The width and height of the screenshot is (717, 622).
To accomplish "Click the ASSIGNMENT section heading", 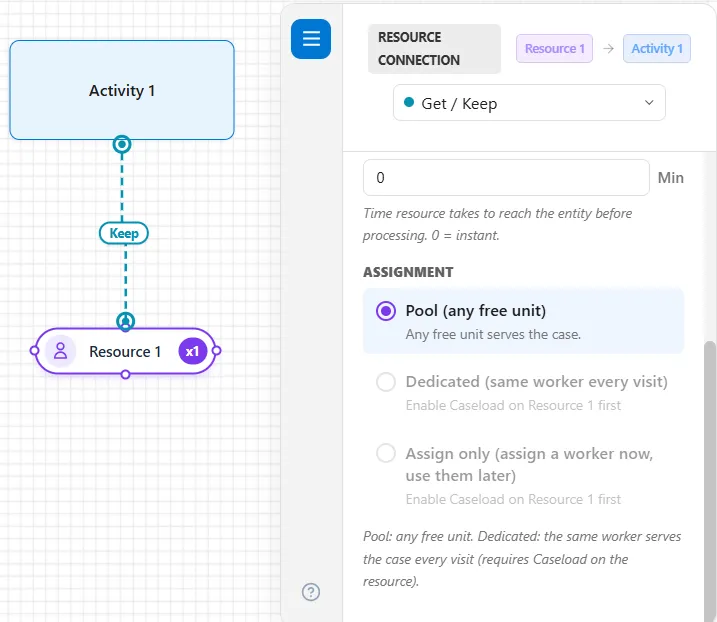I will click(x=408, y=272).
